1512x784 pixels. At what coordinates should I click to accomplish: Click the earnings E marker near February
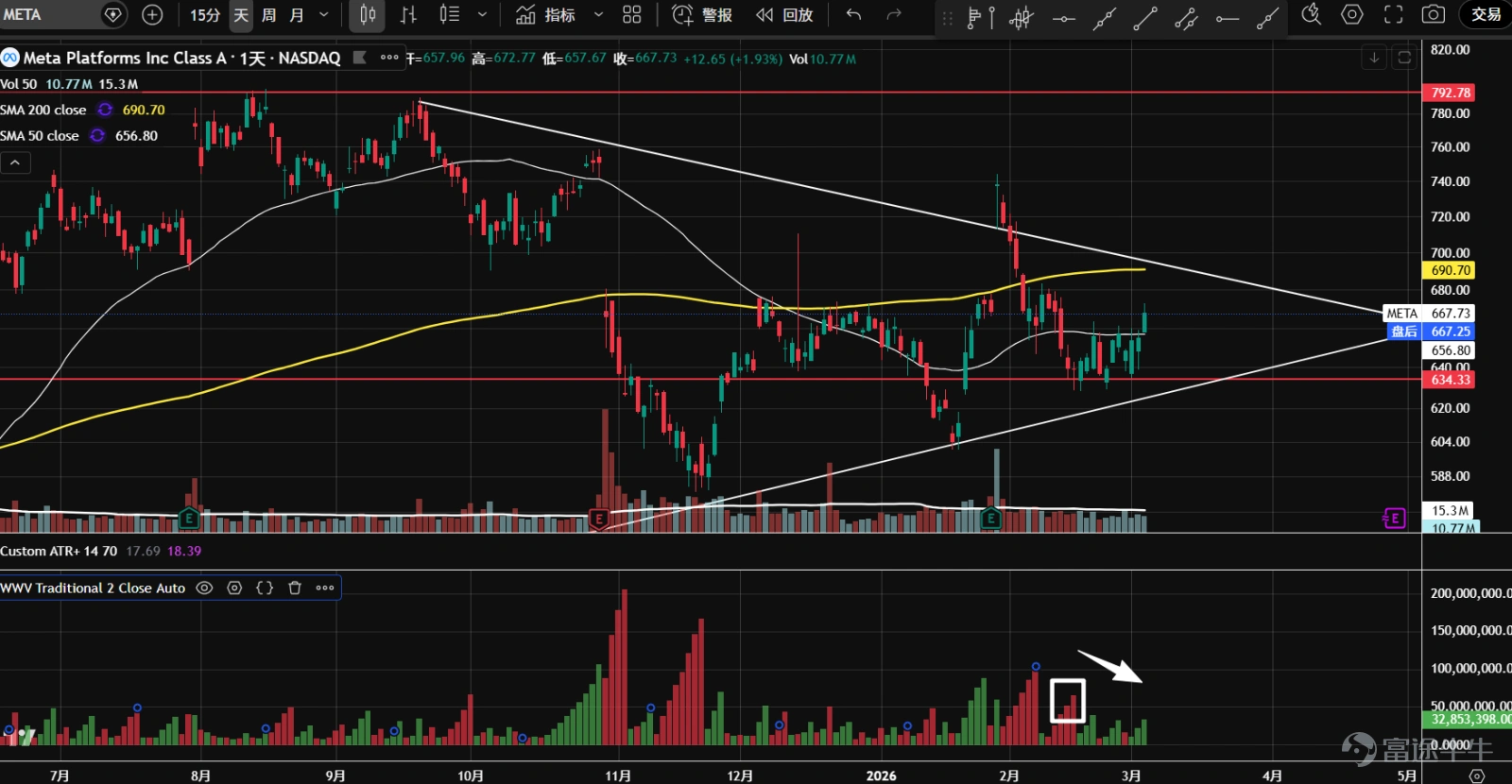(x=990, y=518)
